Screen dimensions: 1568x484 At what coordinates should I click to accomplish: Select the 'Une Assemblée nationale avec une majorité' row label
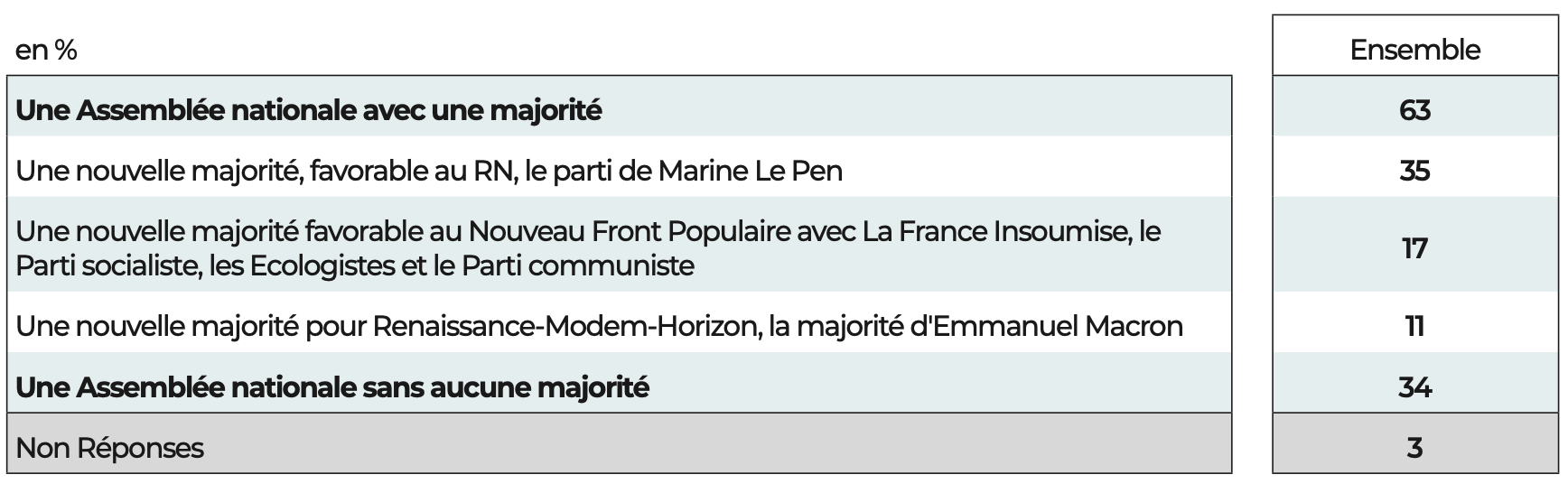point(309,111)
